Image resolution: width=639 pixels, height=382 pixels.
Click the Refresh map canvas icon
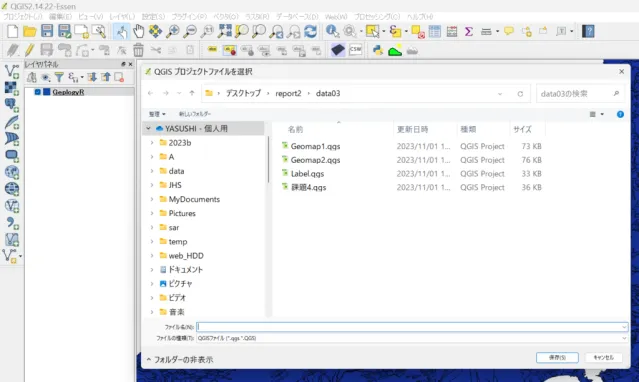coord(311,31)
